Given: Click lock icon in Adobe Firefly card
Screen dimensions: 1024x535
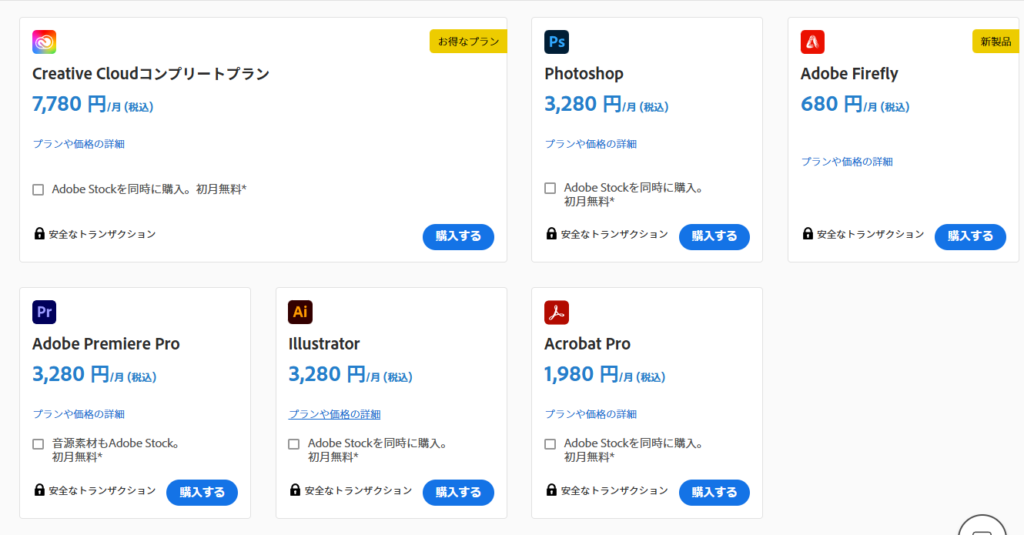Looking at the screenshot, I should [x=808, y=234].
